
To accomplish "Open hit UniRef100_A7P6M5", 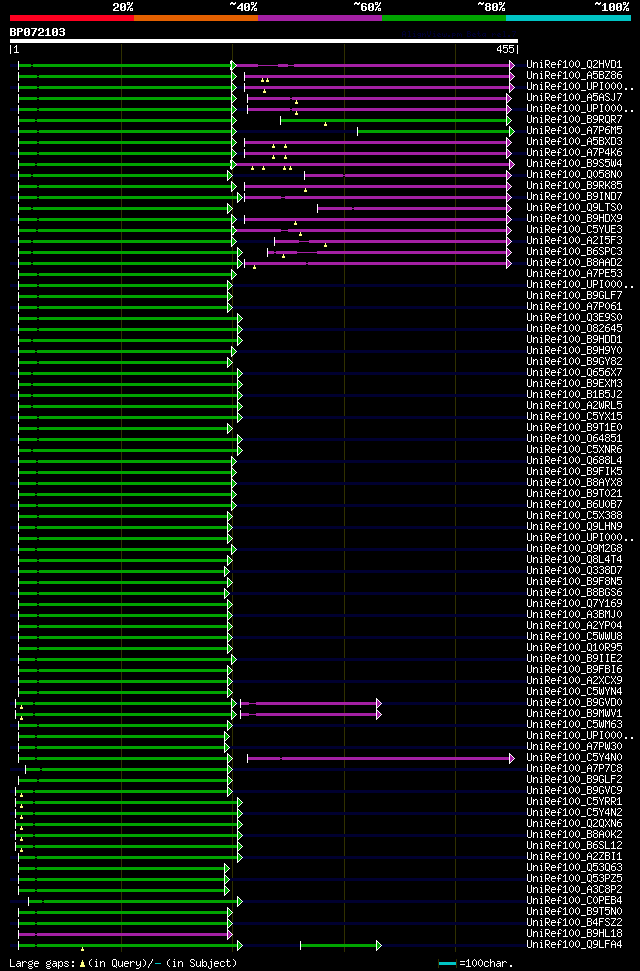I will pyautogui.click(x=574, y=131).
